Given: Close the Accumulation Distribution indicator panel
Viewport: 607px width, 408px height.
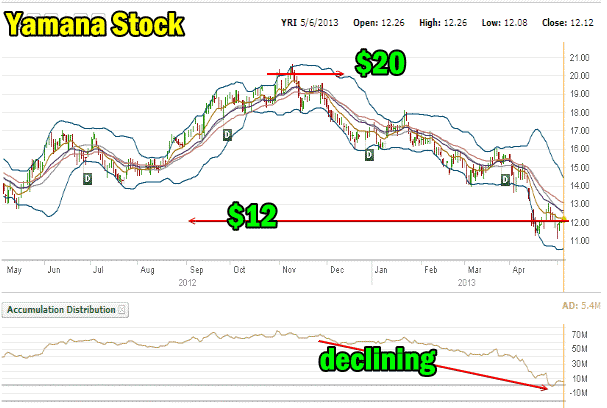Looking at the screenshot, I should pyautogui.click(x=122, y=310).
